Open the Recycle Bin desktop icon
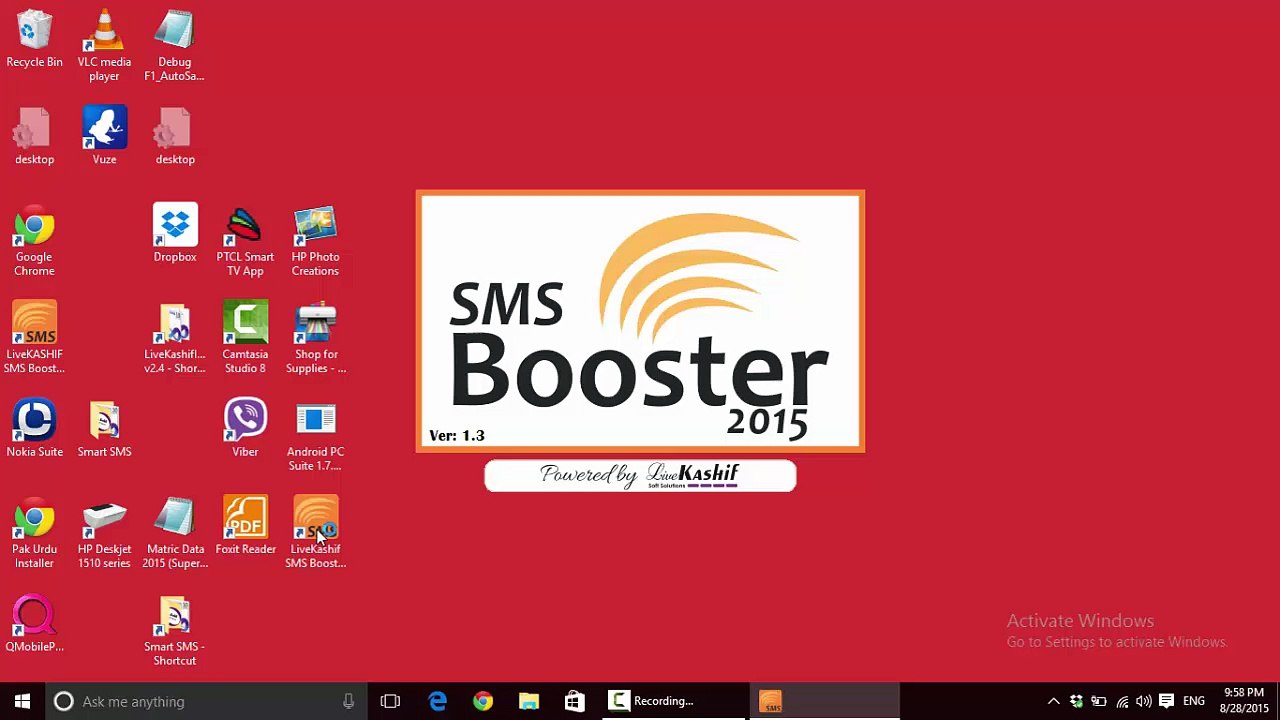This screenshot has height=720, width=1280. pos(34,40)
